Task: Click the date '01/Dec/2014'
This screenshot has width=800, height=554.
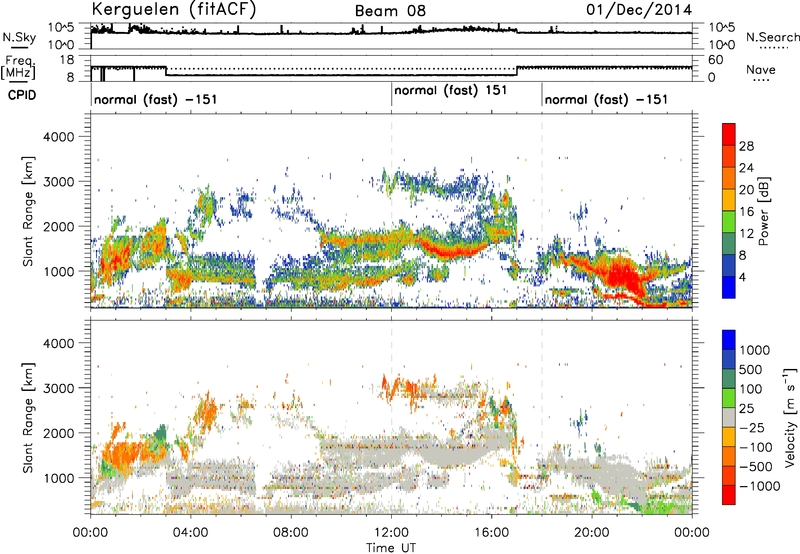Action: [639, 10]
